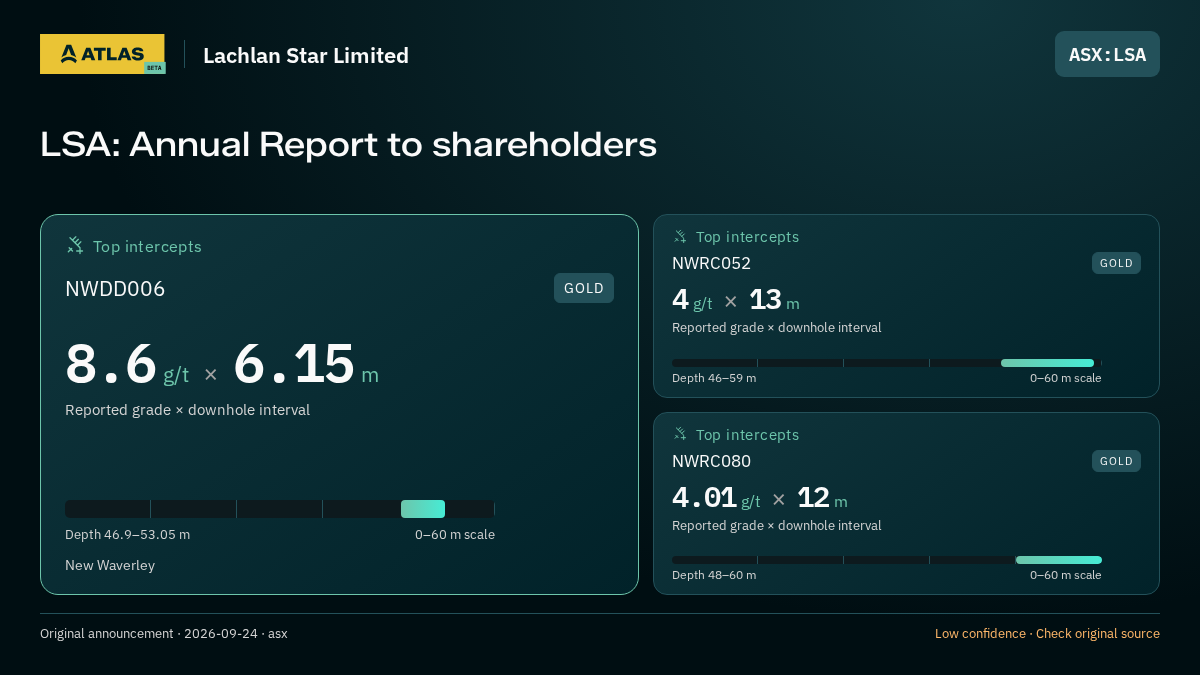Click the Lachlan Star Limited company name
1200x675 pixels.
click(x=306, y=56)
